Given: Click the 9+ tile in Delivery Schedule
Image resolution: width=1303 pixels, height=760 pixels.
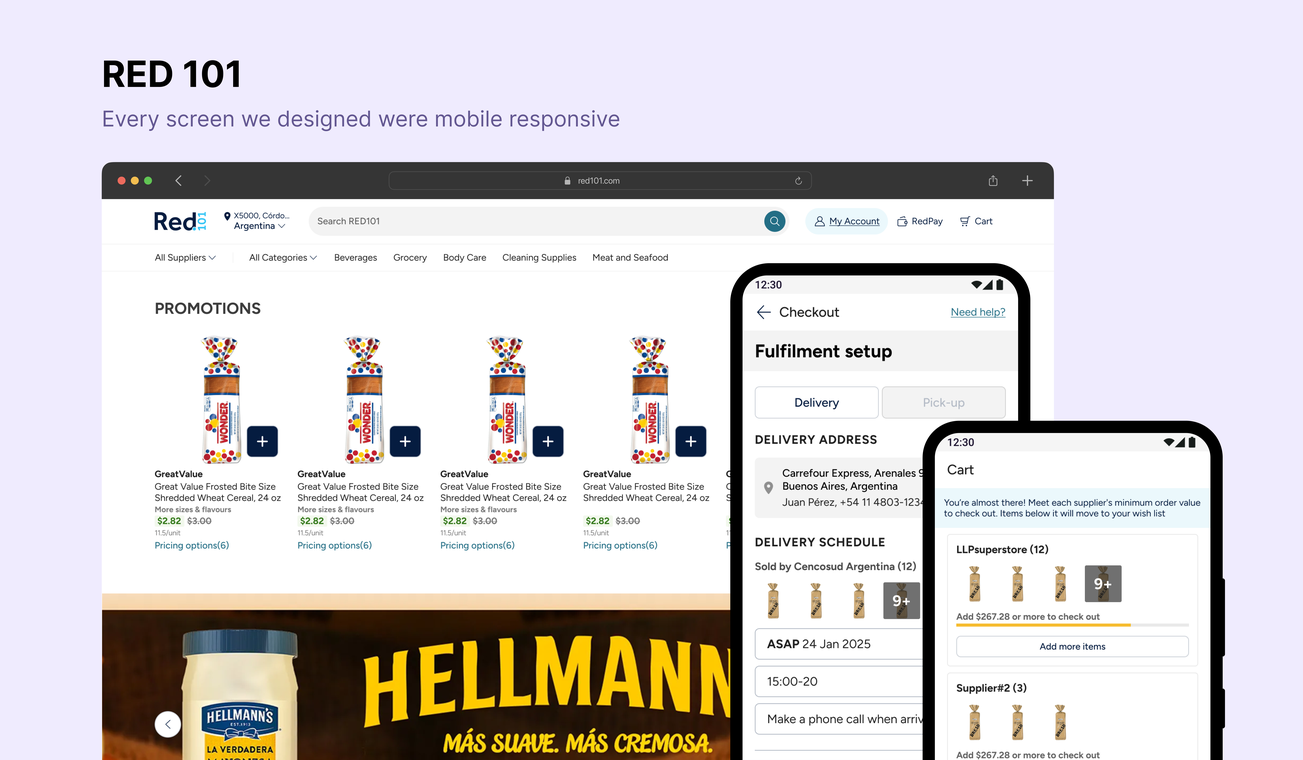Looking at the screenshot, I should [902, 601].
